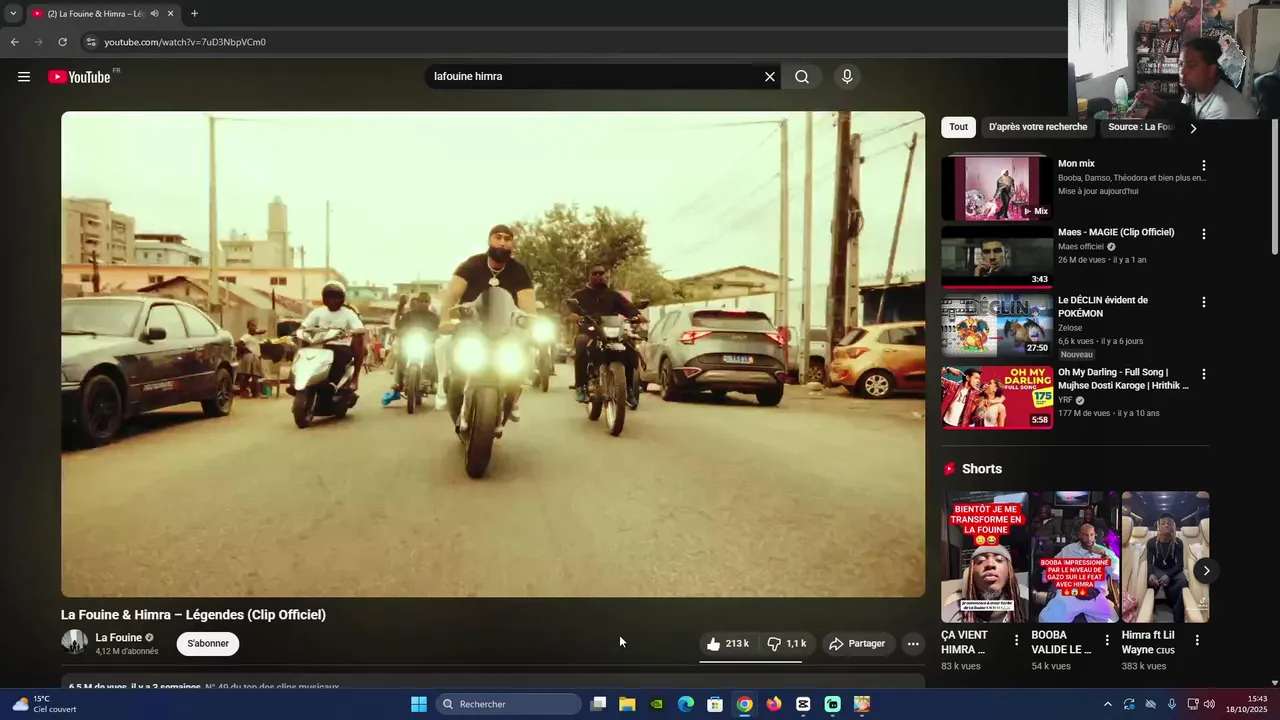The height and width of the screenshot is (720, 1280).
Task: Clear the search text with the X icon
Action: pyautogui.click(x=770, y=77)
